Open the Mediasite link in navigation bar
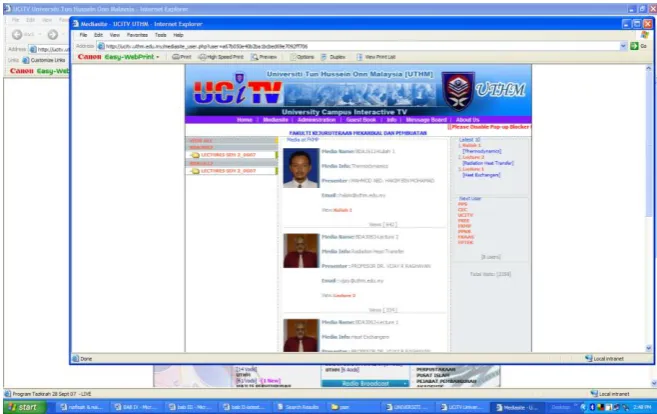Image resolution: width=657 pixels, height=414 pixels. [276, 120]
